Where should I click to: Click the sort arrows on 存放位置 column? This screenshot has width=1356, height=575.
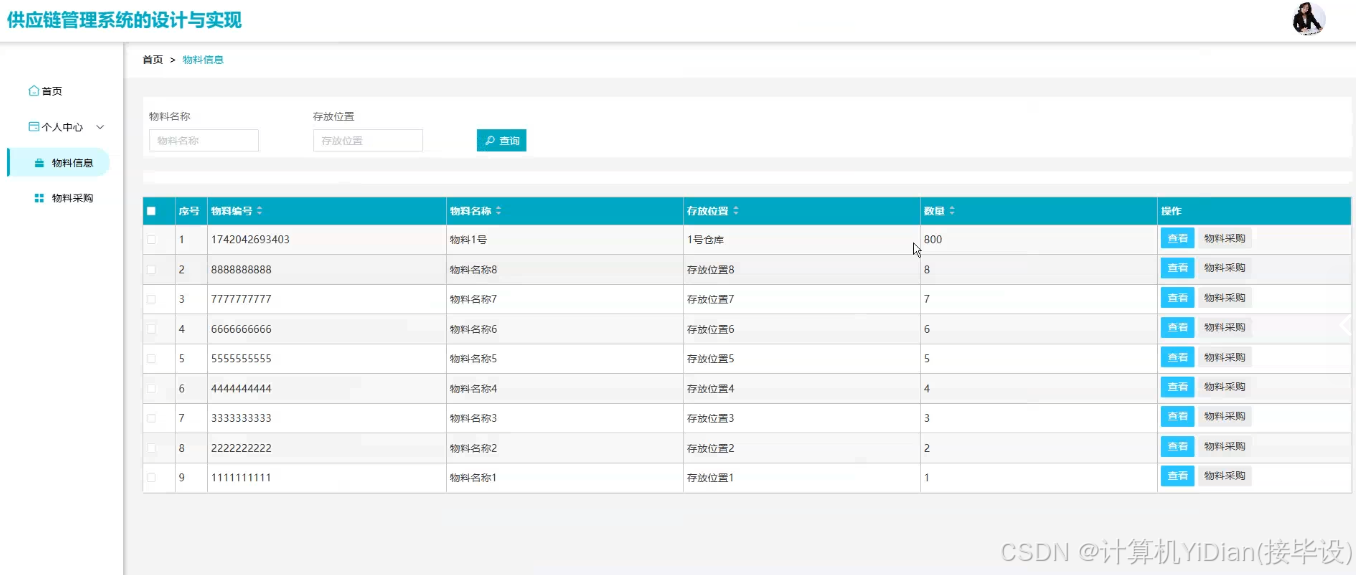736,211
